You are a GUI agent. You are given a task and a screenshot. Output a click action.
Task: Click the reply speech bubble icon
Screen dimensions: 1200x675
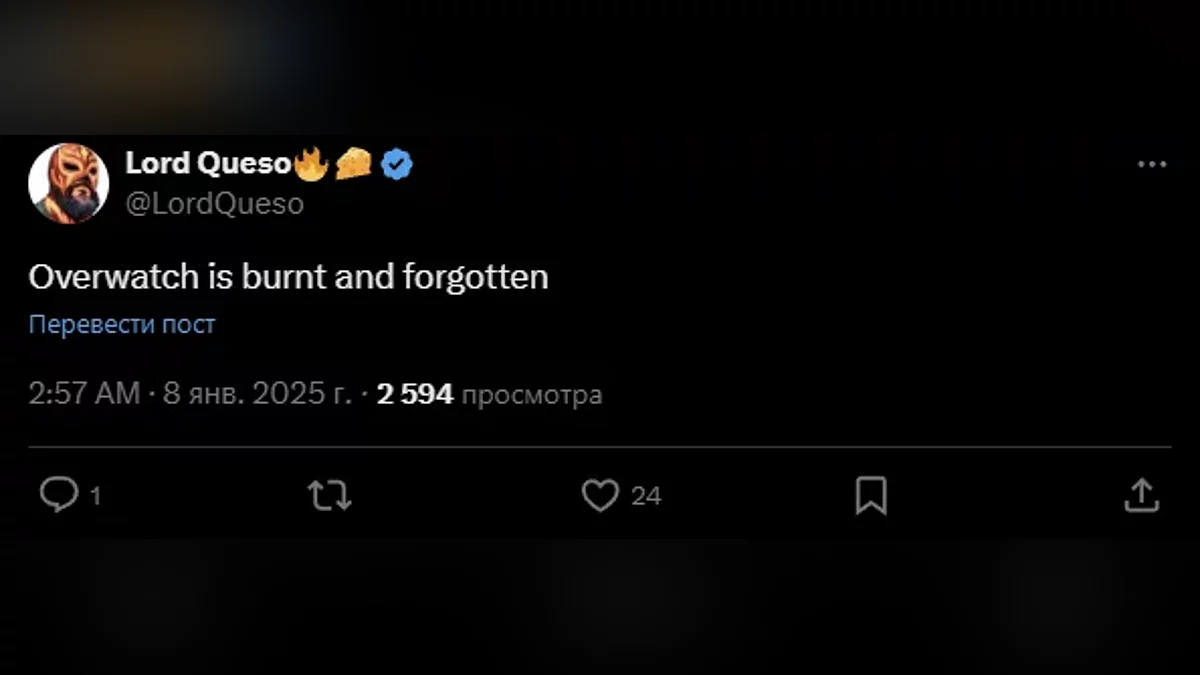58,494
